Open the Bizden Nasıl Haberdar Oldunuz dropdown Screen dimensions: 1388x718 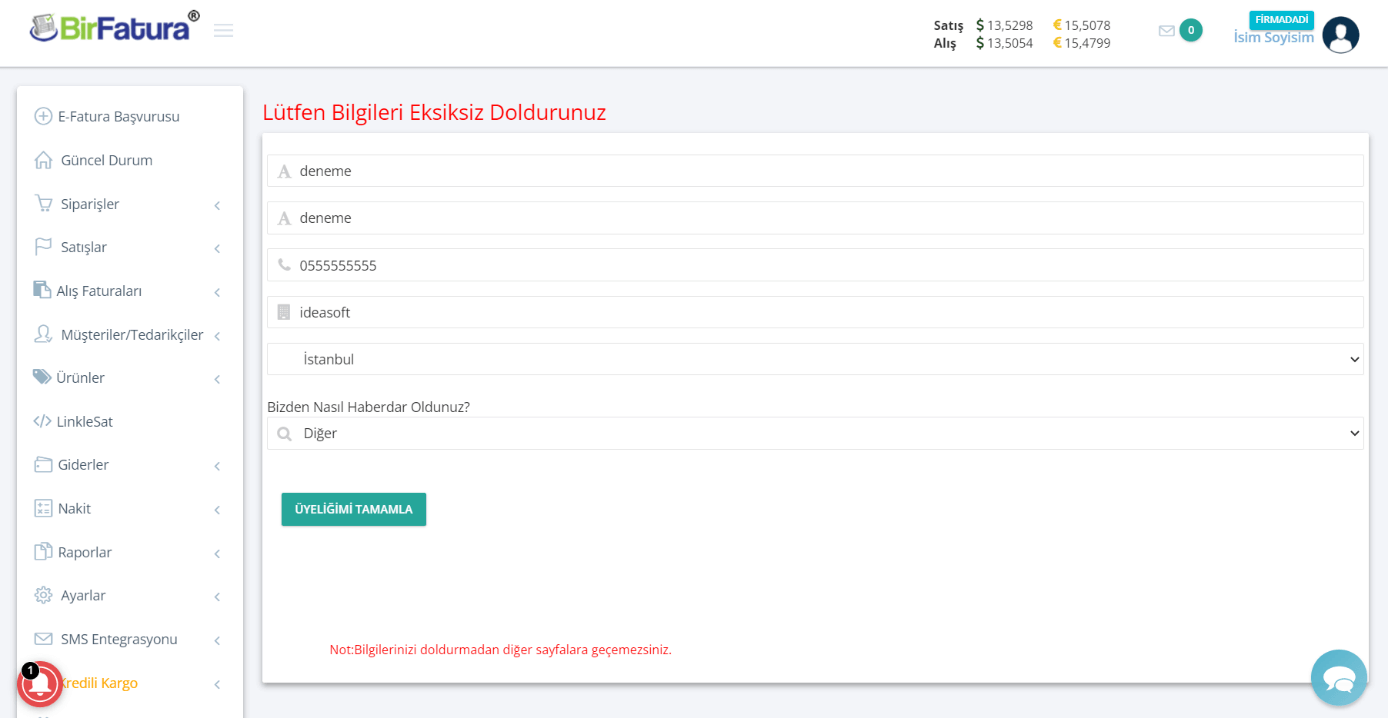click(x=815, y=433)
